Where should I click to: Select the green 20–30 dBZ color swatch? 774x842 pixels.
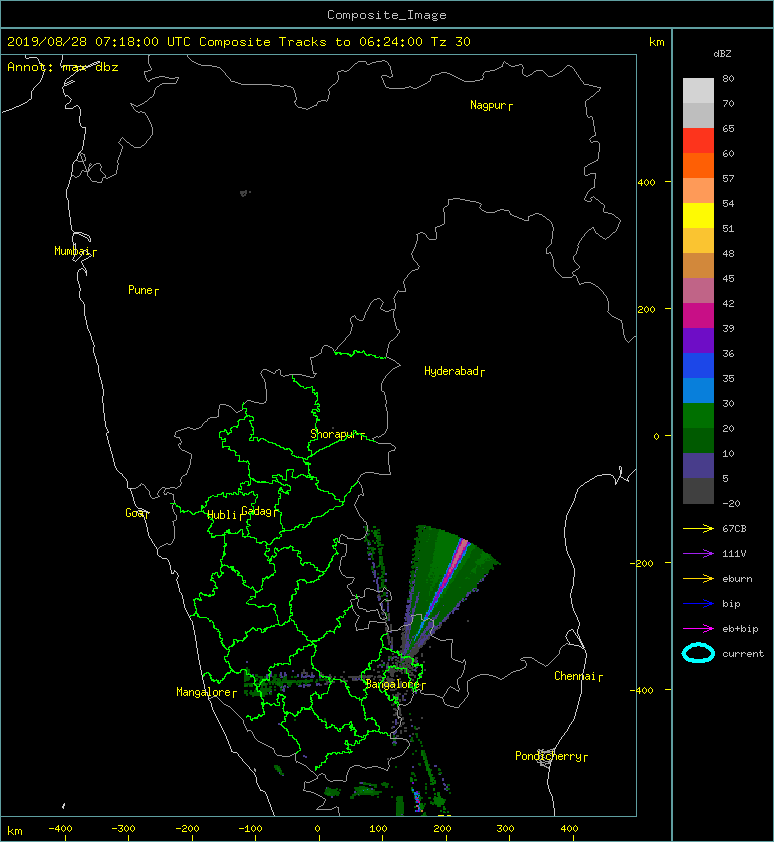click(698, 416)
